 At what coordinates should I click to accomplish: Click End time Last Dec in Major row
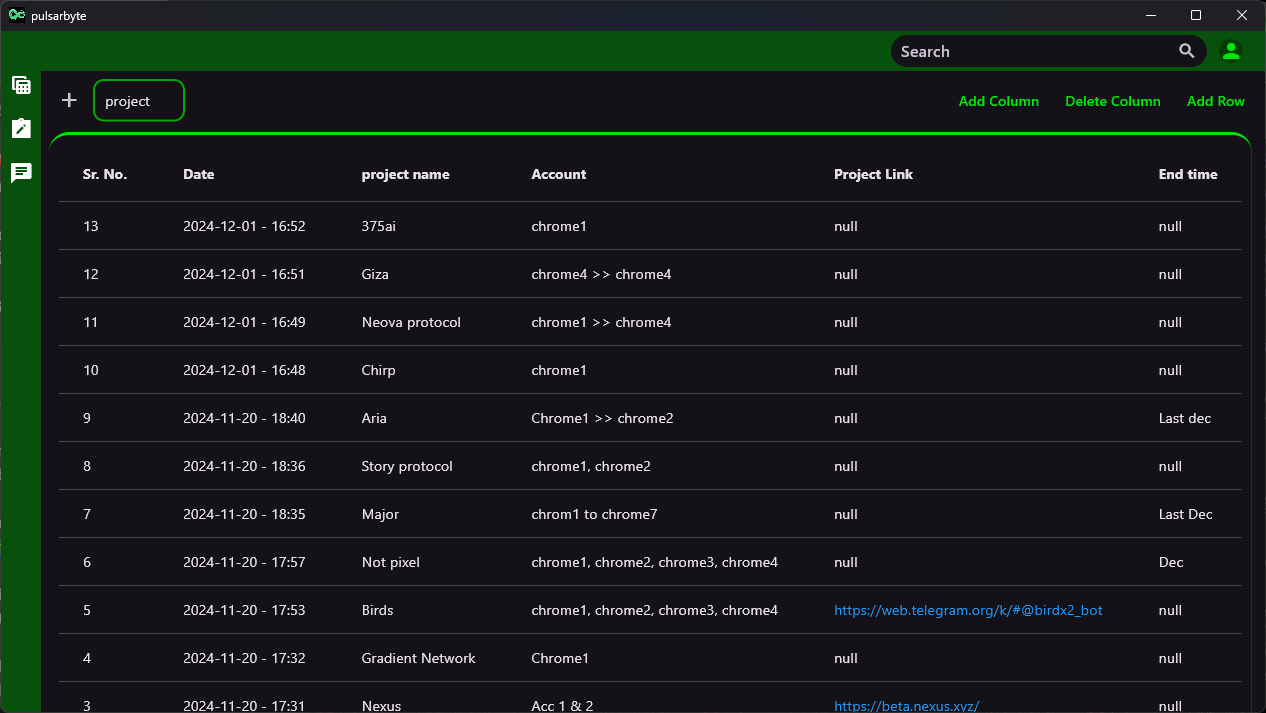pyautogui.click(x=1186, y=514)
